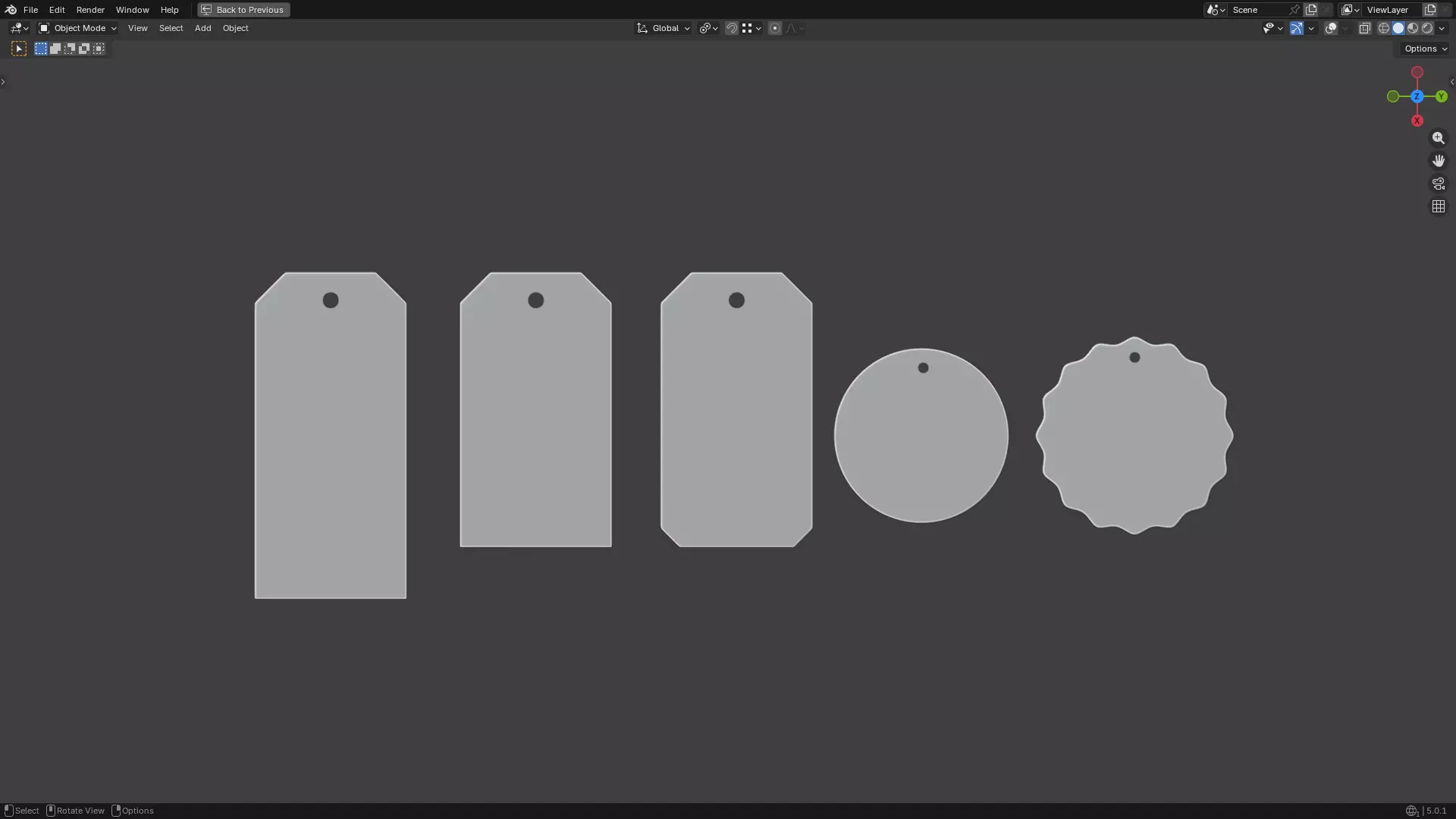This screenshot has width=1456, height=819.
Task: Click the Move view hand icon
Action: (x=1439, y=161)
